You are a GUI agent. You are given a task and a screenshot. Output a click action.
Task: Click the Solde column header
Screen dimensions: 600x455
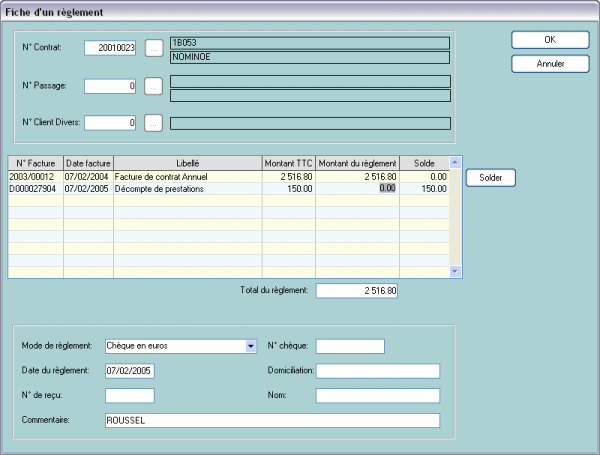[x=424, y=163]
